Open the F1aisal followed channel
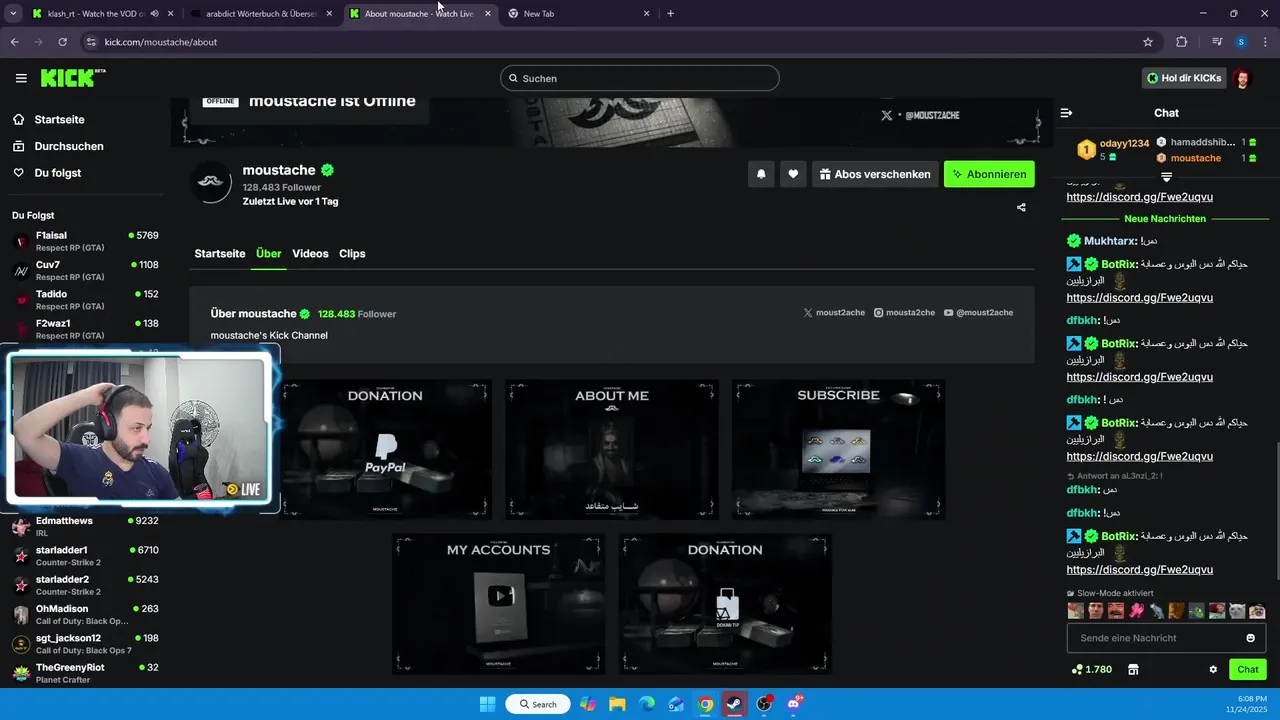 click(x=85, y=241)
